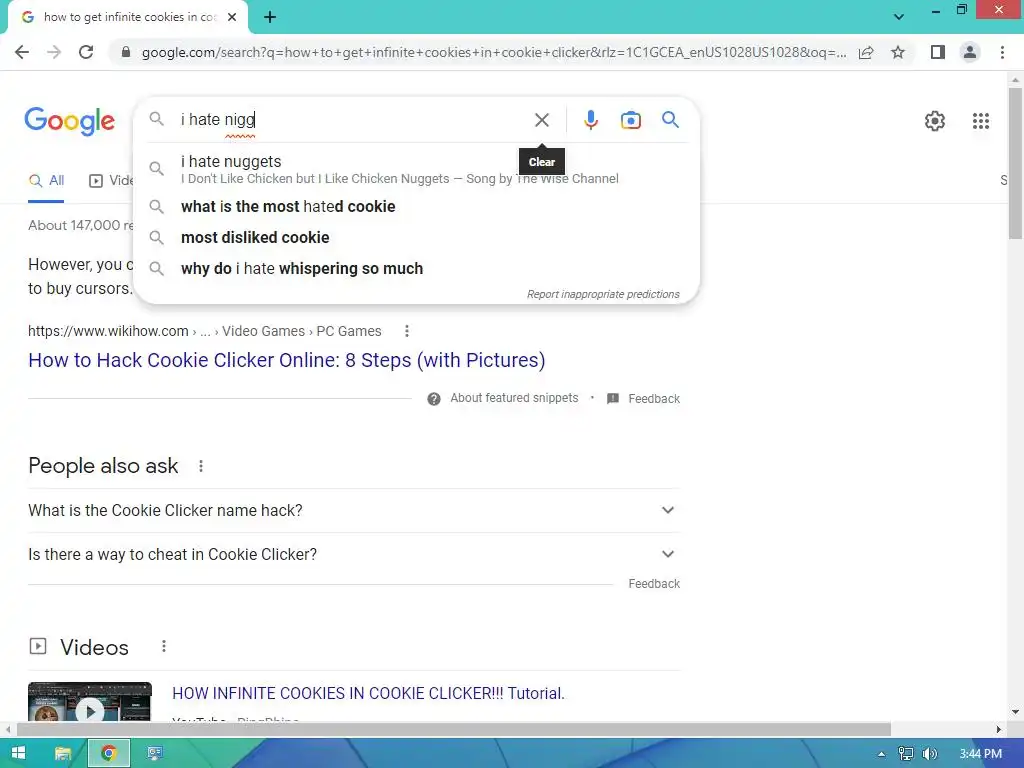The height and width of the screenshot is (768, 1024).
Task: Open the Chrome side panel
Action: pos(938,52)
